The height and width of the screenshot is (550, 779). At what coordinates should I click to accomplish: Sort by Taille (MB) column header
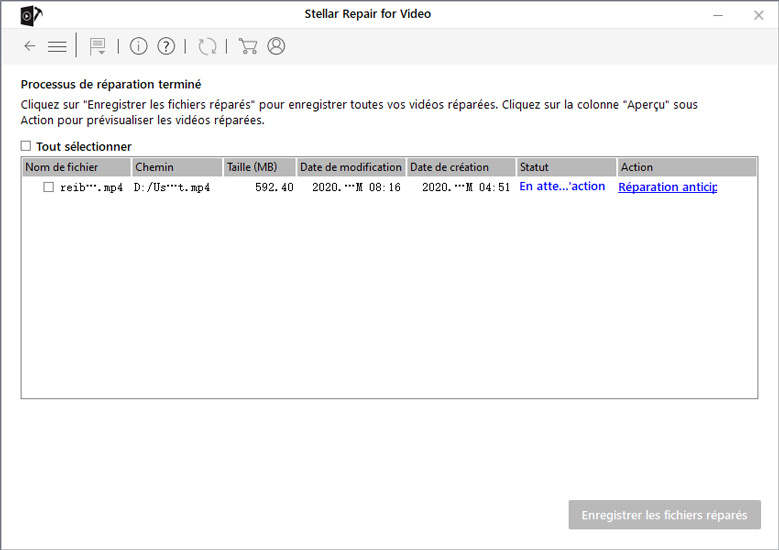pos(260,167)
